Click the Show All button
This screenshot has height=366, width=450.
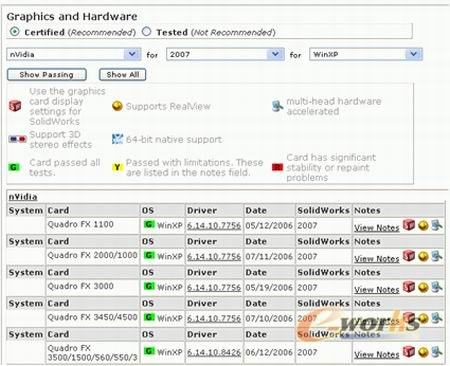[123, 74]
